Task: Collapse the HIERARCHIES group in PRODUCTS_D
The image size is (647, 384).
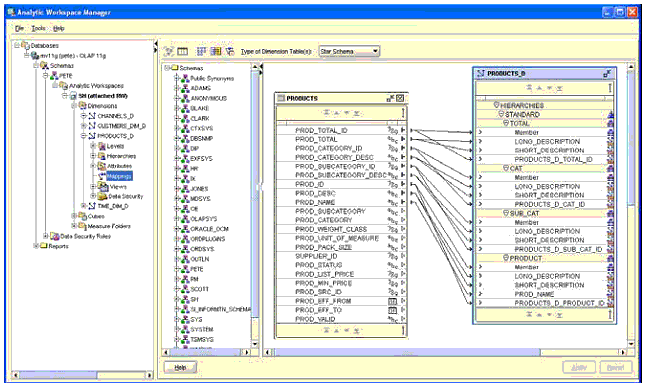Action: (x=496, y=106)
